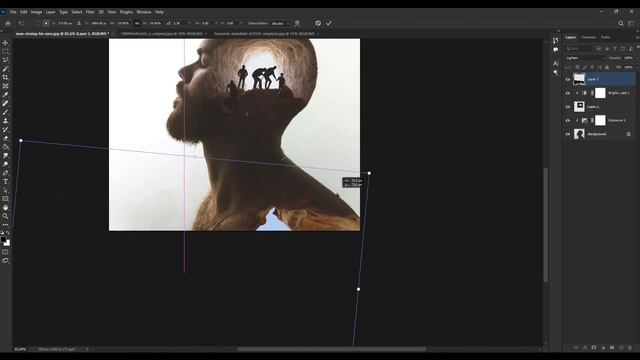The image size is (640, 360).
Task: Expand the collapsed panel dock arrows
Action: (558, 31)
